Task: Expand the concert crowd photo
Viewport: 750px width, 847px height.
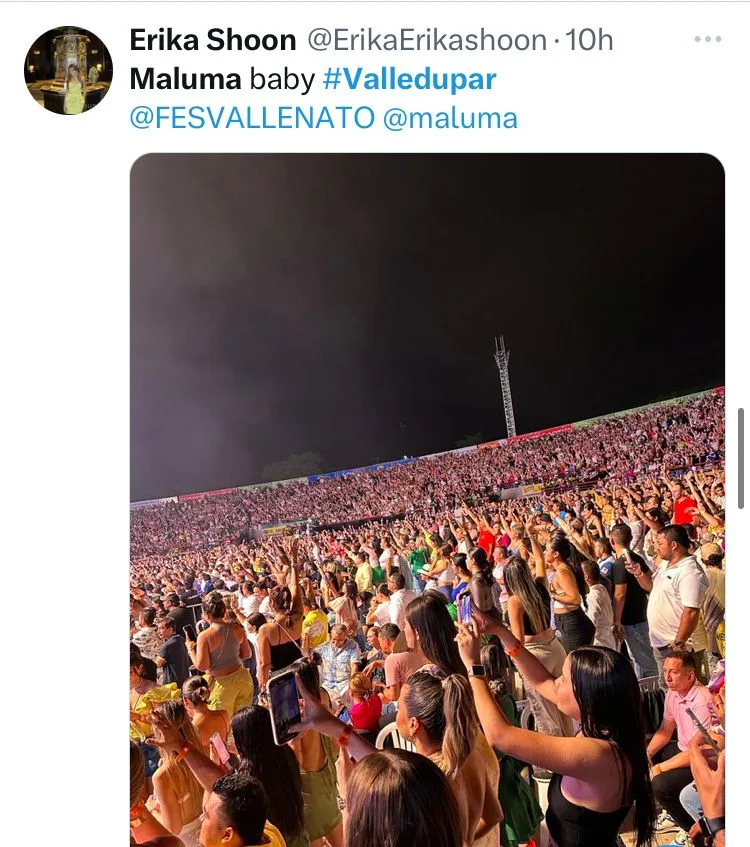Action: (427, 500)
